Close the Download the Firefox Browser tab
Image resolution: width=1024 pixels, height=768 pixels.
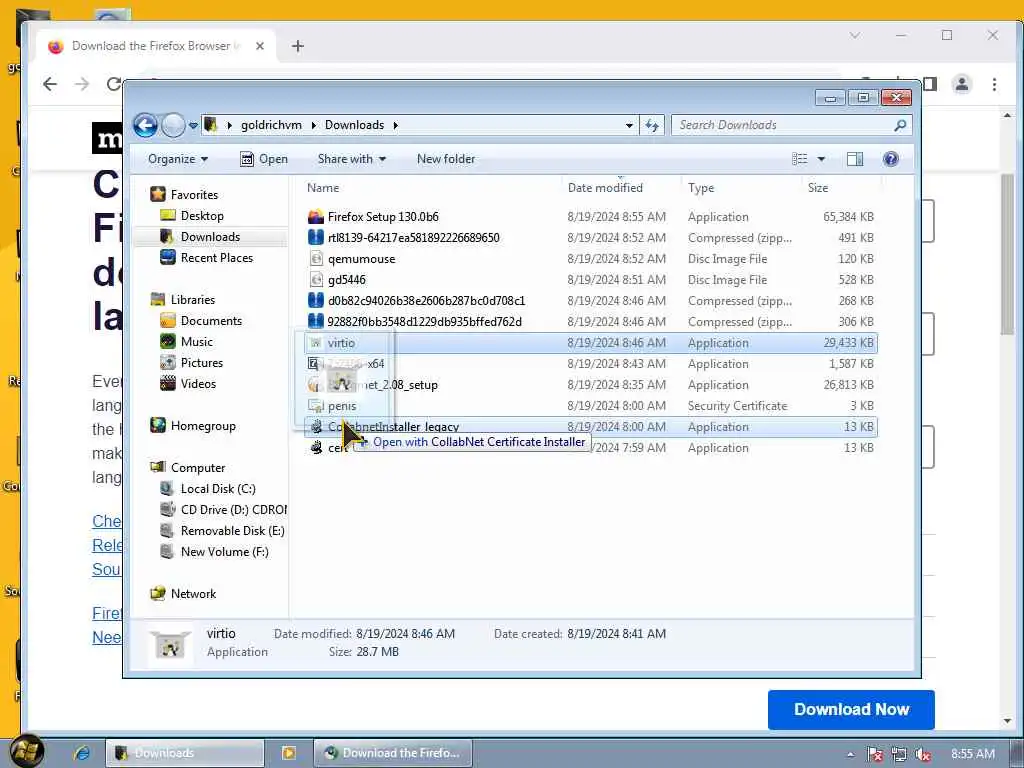click(260, 46)
